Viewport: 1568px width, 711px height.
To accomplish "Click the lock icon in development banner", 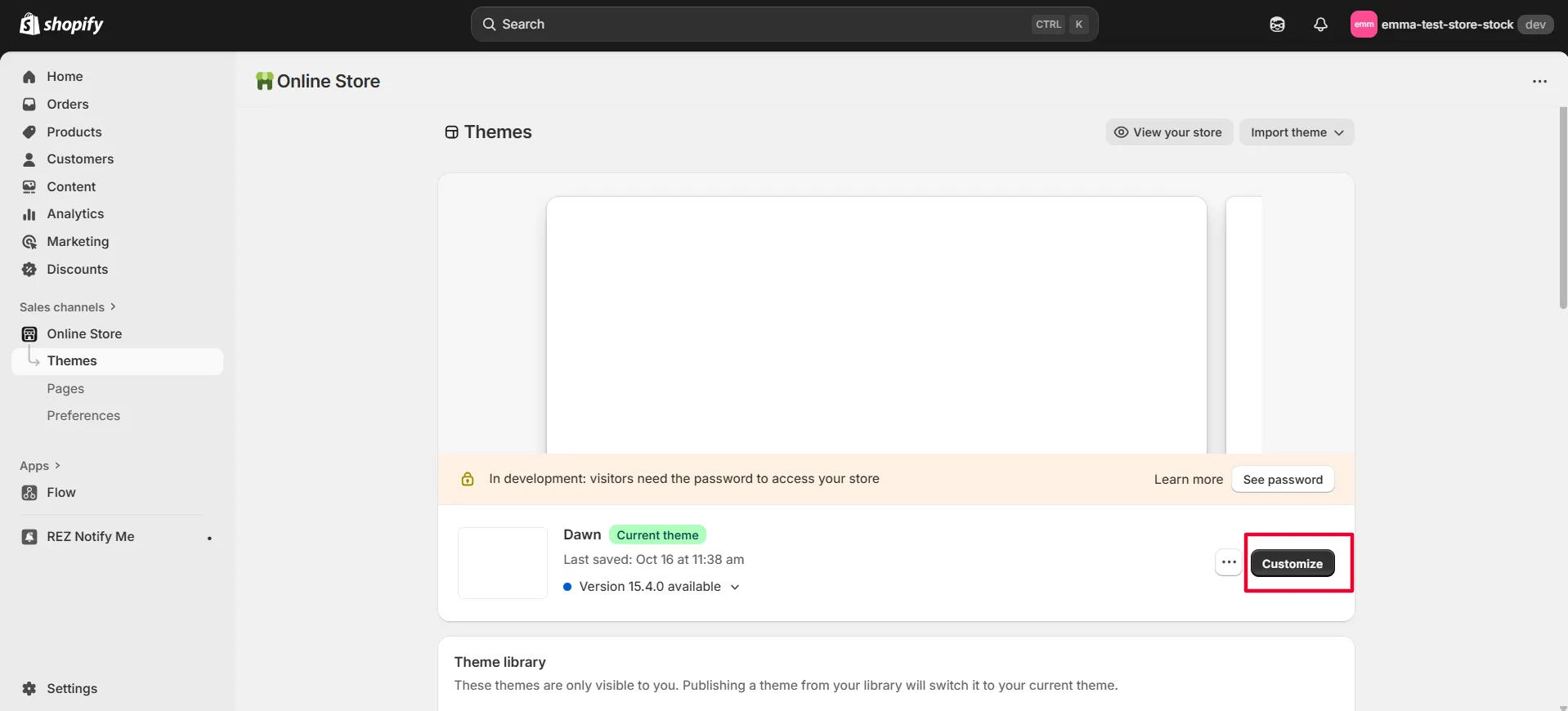I will click(468, 479).
